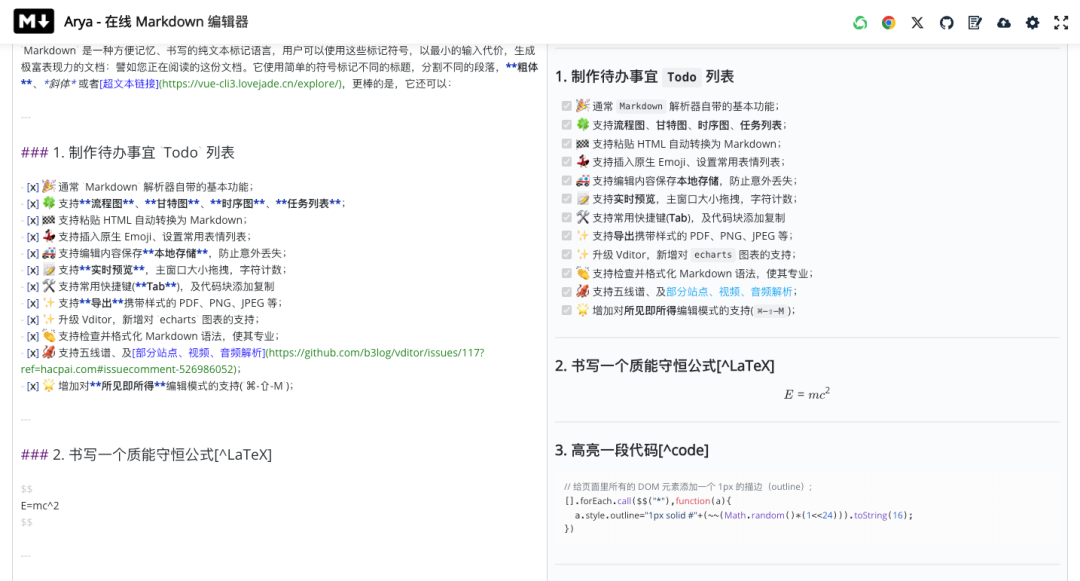
Task: Click the inline 'Markdown' code tag in preview list
Action: coord(641,106)
